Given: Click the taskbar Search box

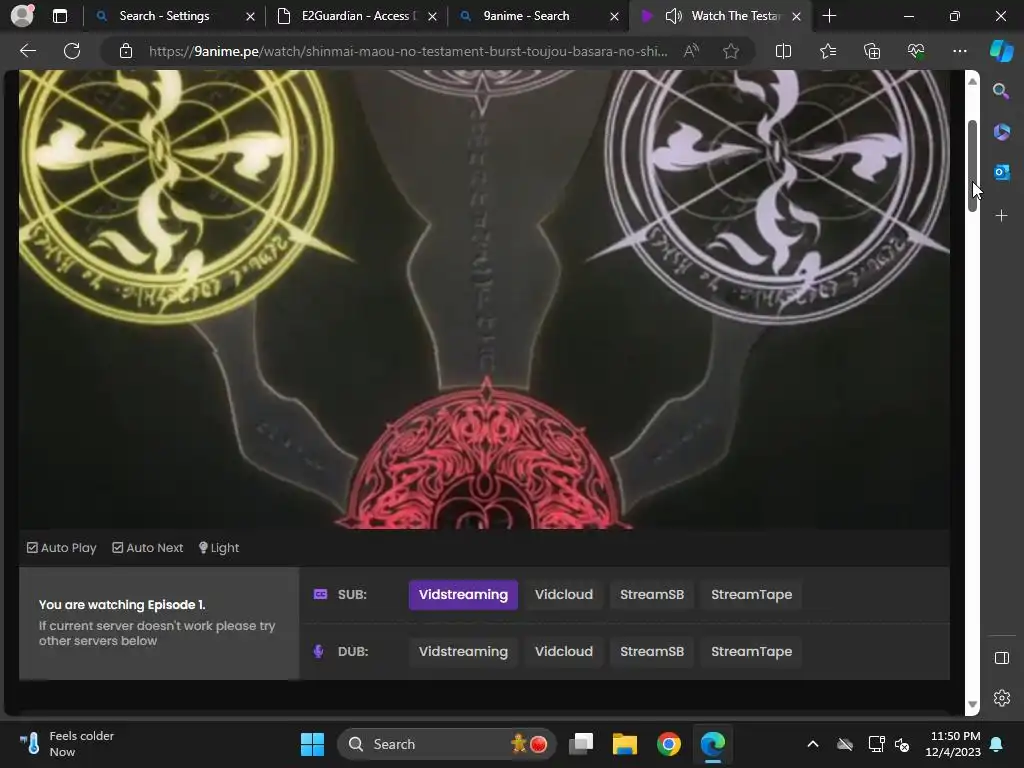Looking at the screenshot, I should [447, 744].
